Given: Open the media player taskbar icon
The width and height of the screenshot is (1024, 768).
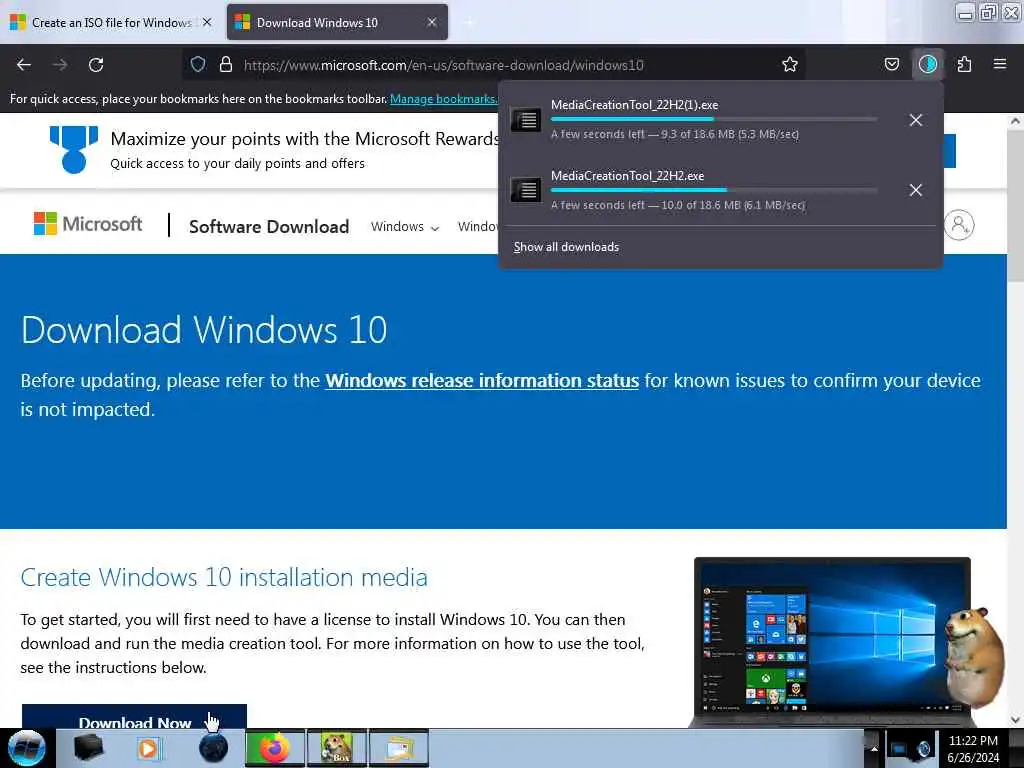Looking at the screenshot, I should (150, 748).
